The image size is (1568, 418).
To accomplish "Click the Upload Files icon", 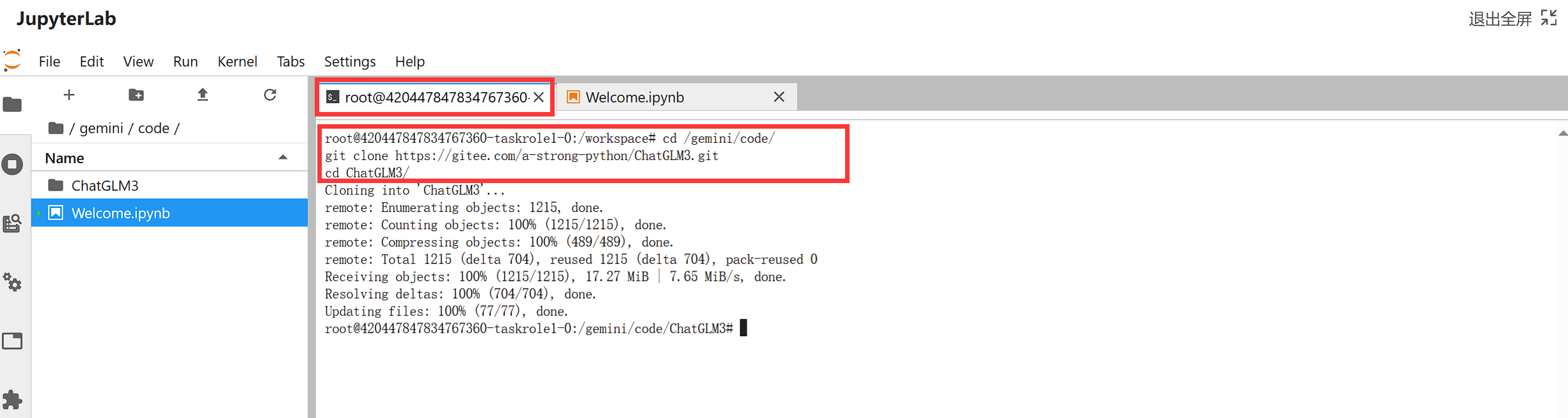I will click(x=203, y=95).
